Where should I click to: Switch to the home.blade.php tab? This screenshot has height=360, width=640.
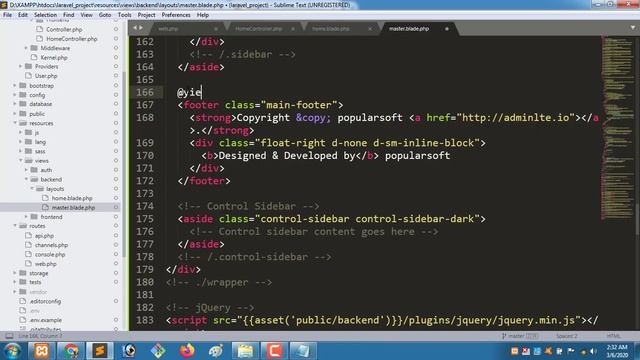point(331,29)
